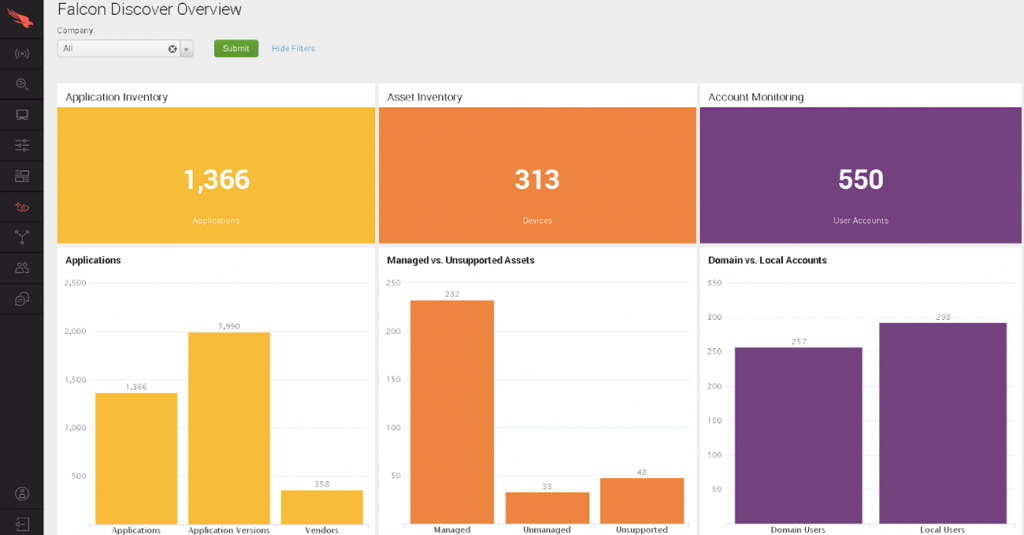This screenshot has height=535, width=1024.
Task: Open the Investigate magnifier icon
Action: (21, 84)
